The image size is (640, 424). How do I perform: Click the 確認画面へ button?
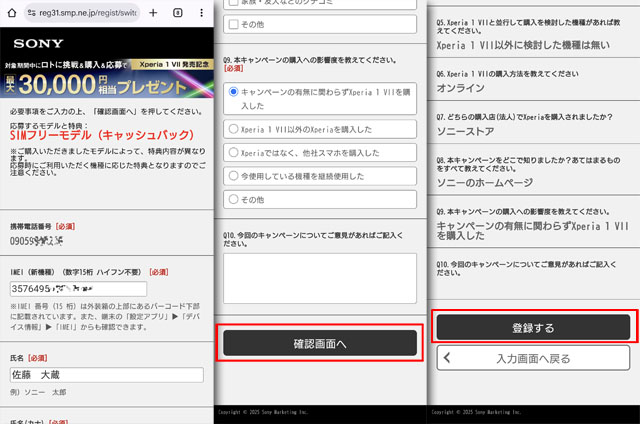320,343
